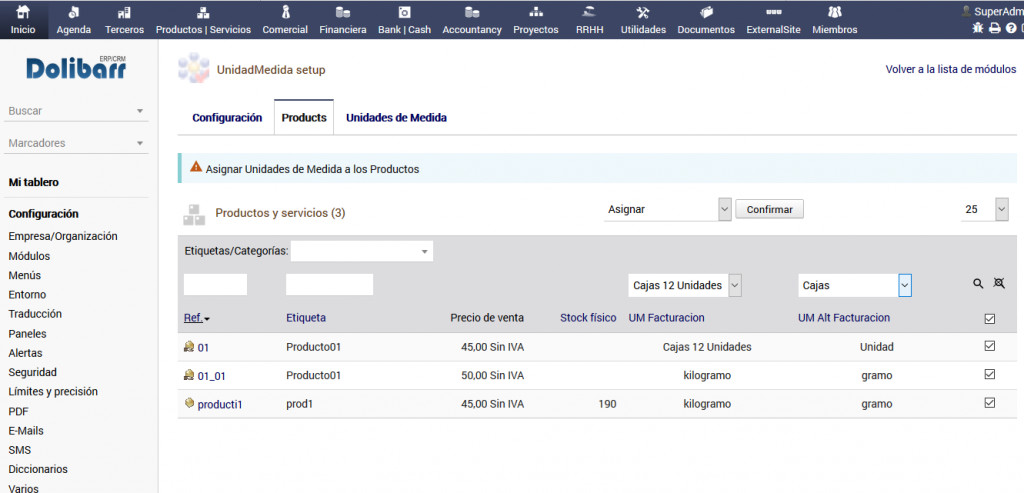
Task: Open the Comercial menu
Action: pyautogui.click(x=285, y=20)
